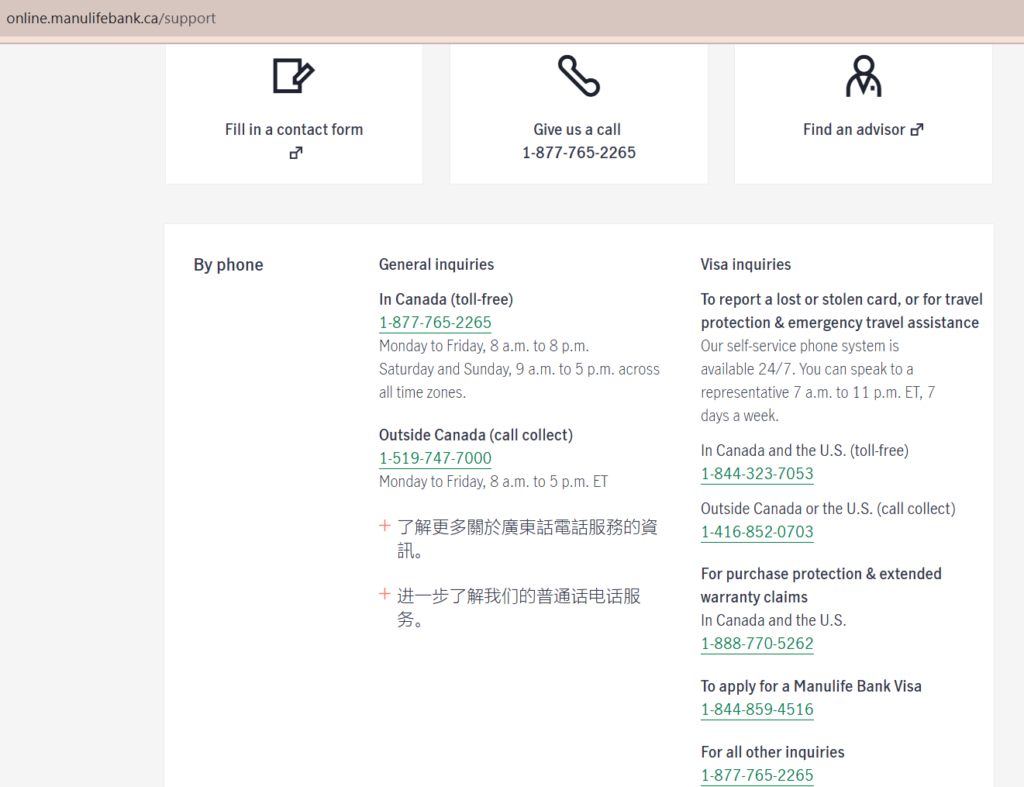This screenshot has height=787, width=1024.
Task: Click the Give us a call card number
Action: pyautogui.click(x=578, y=153)
